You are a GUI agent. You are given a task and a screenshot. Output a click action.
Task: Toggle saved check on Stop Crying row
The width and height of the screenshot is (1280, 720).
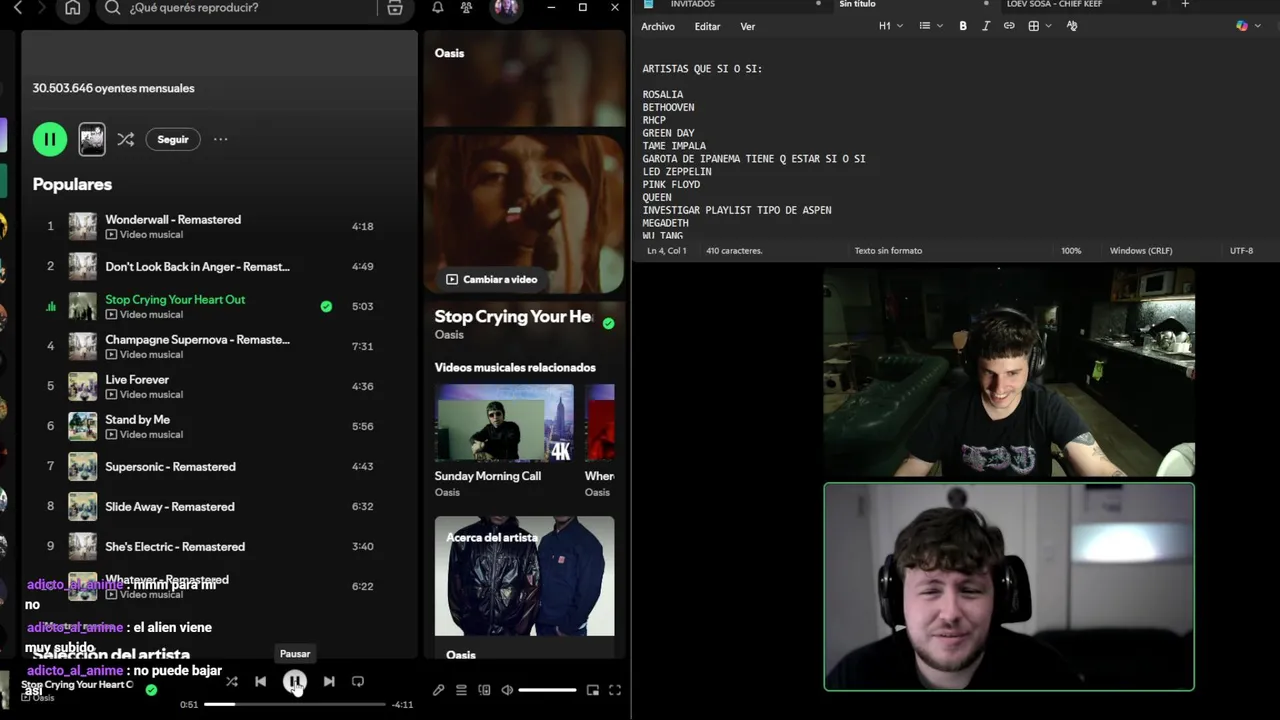point(326,306)
